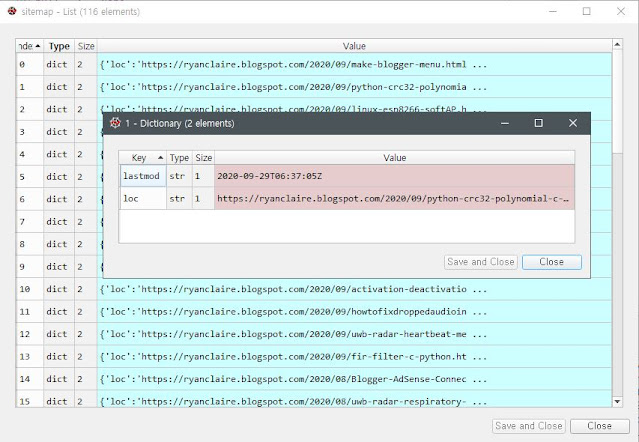Click Spyder icon in sitemap window title
639x442 pixels.
[x=12, y=11]
